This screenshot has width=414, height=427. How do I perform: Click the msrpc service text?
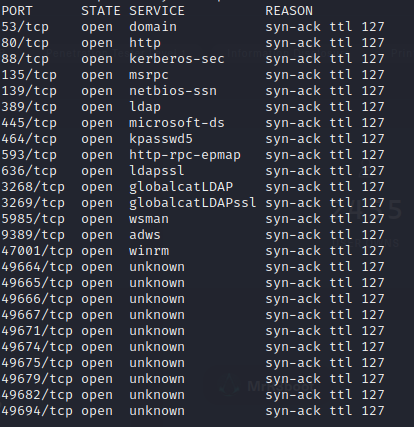tap(149, 75)
